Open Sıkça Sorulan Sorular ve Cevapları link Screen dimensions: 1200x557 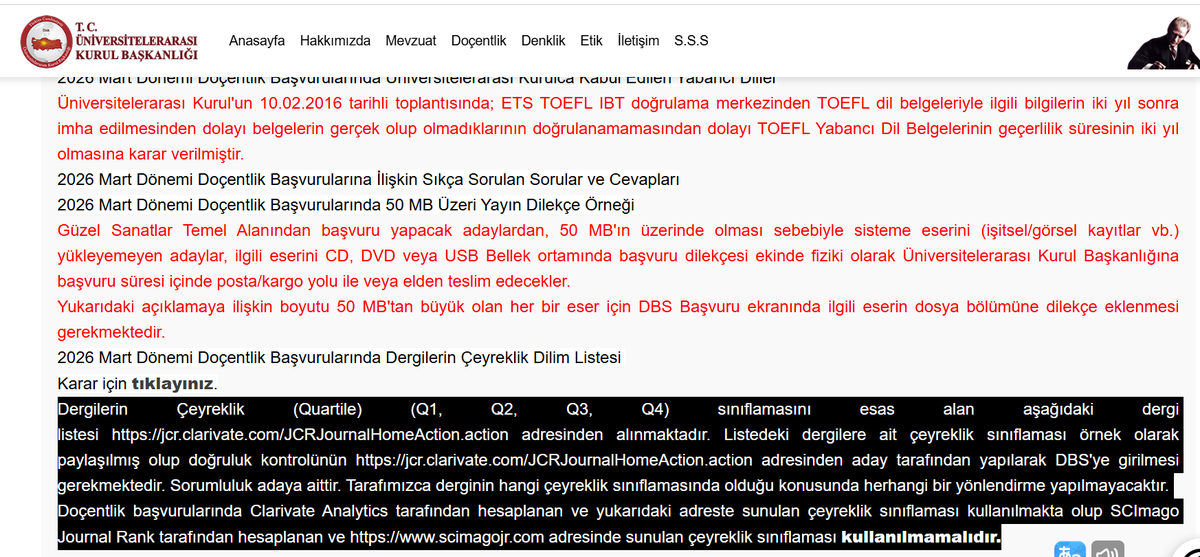click(369, 180)
